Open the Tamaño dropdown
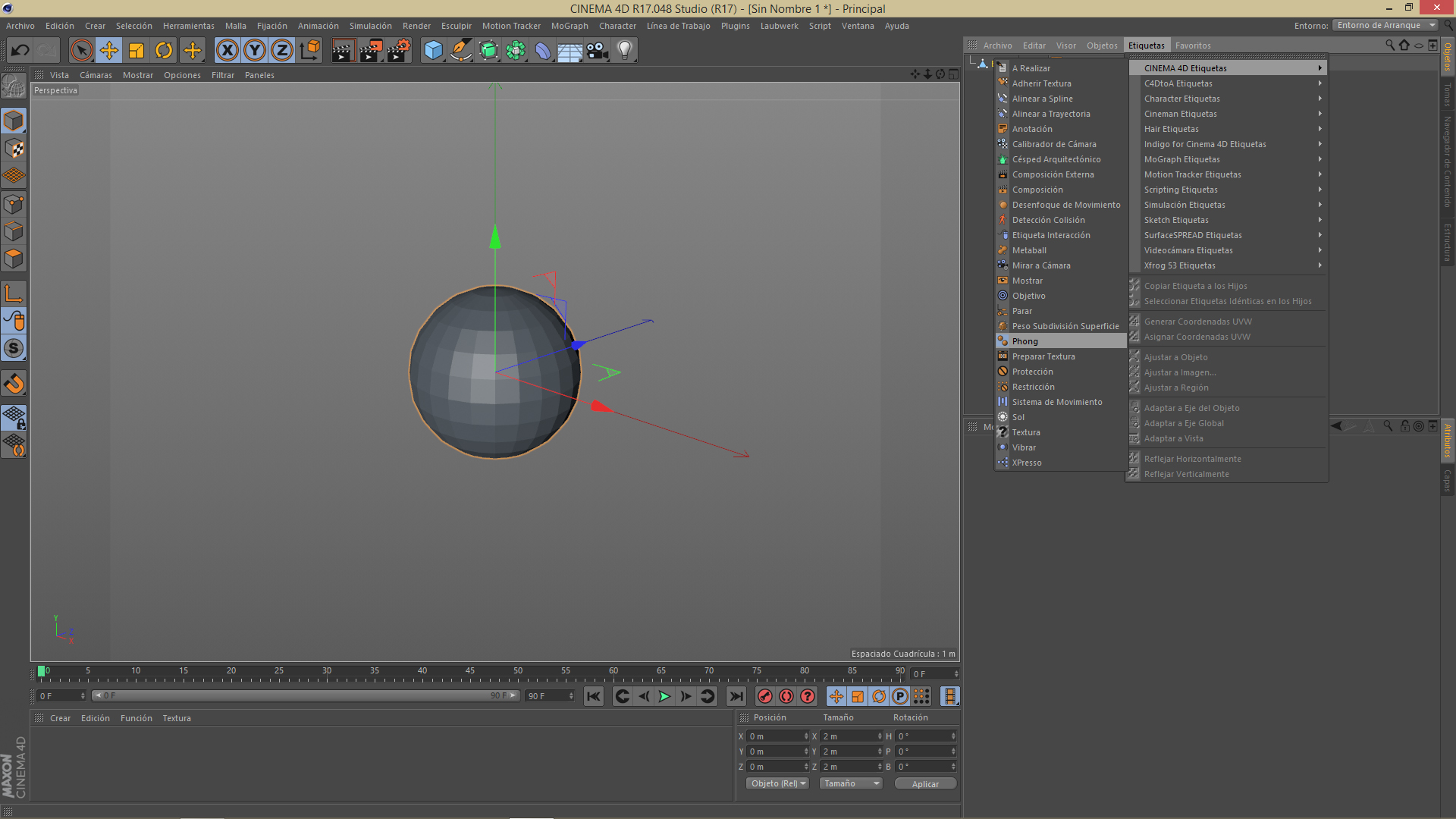 tap(851, 783)
